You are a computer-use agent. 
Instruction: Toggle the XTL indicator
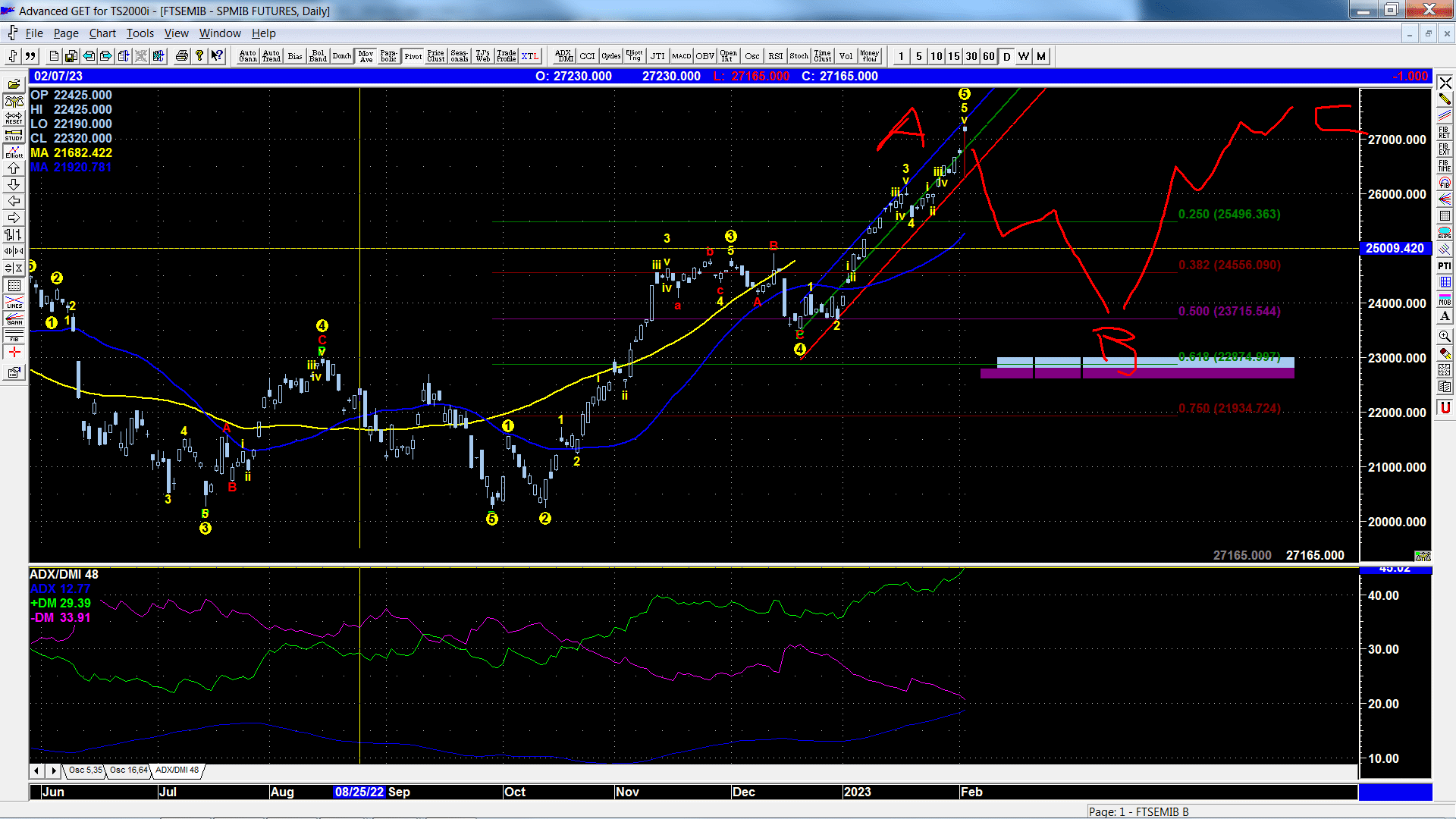pyautogui.click(x=530, y=56)
